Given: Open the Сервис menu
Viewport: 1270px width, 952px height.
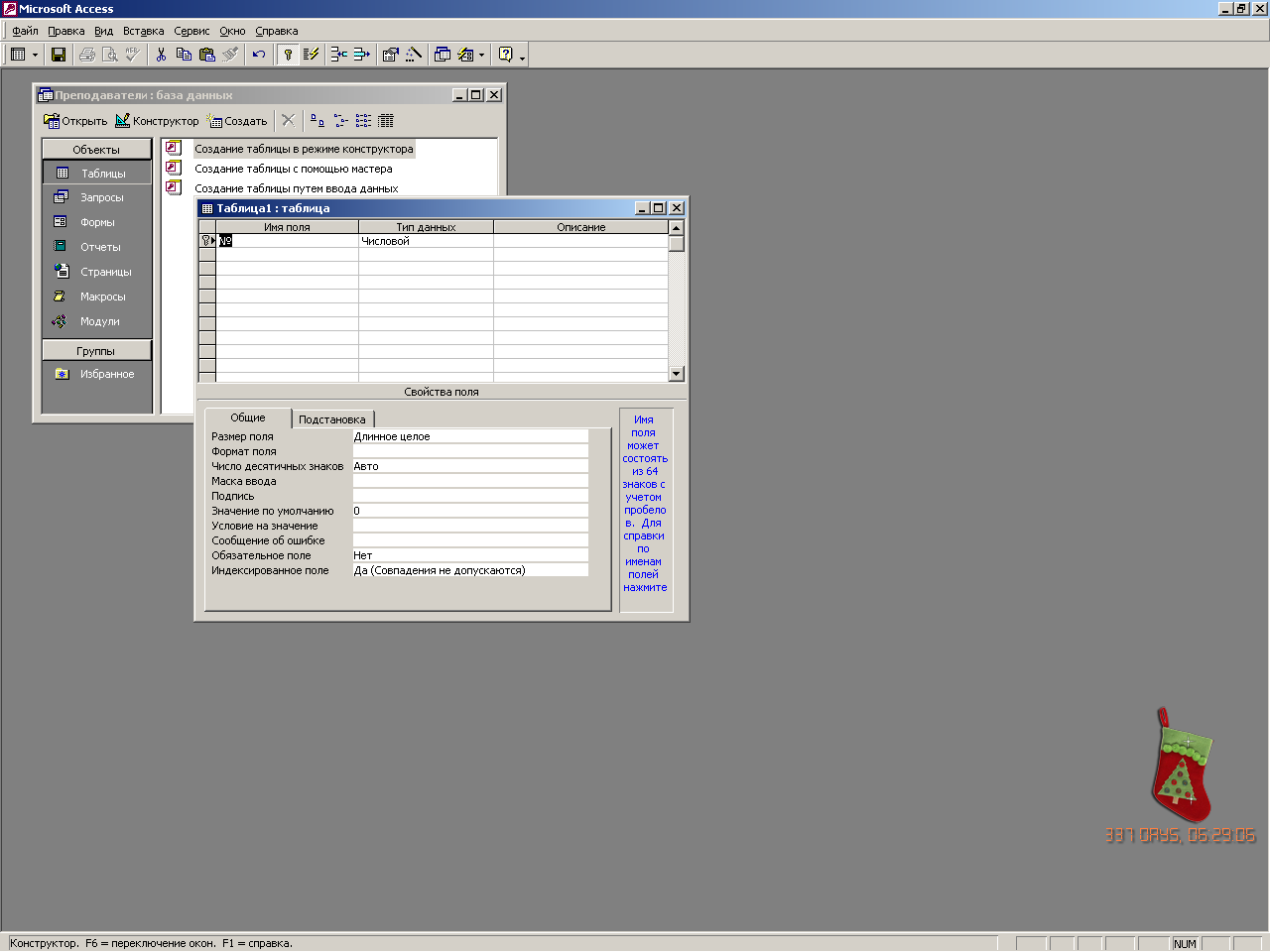Looking at the screenshot, I should click(x=191, y=31).
